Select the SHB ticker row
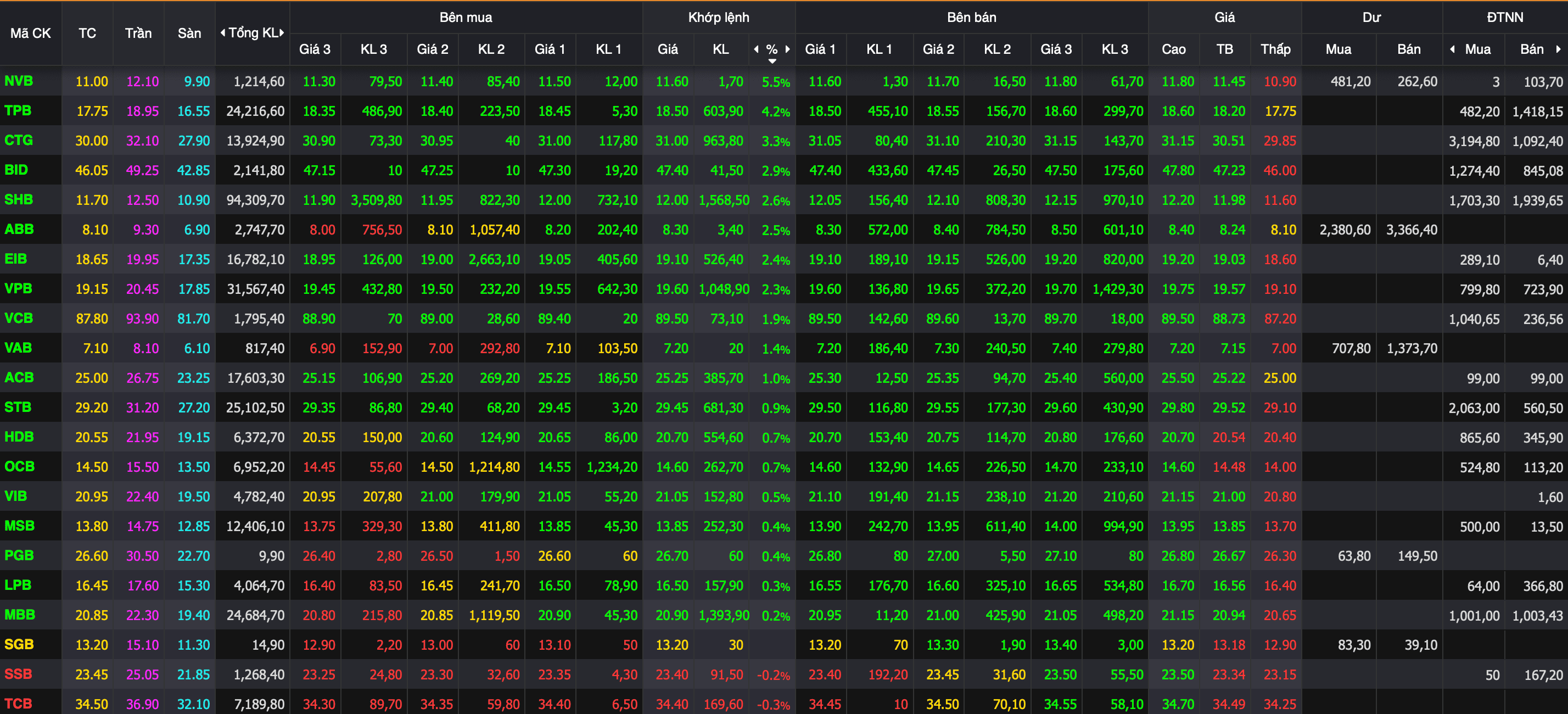 (19, 200)
